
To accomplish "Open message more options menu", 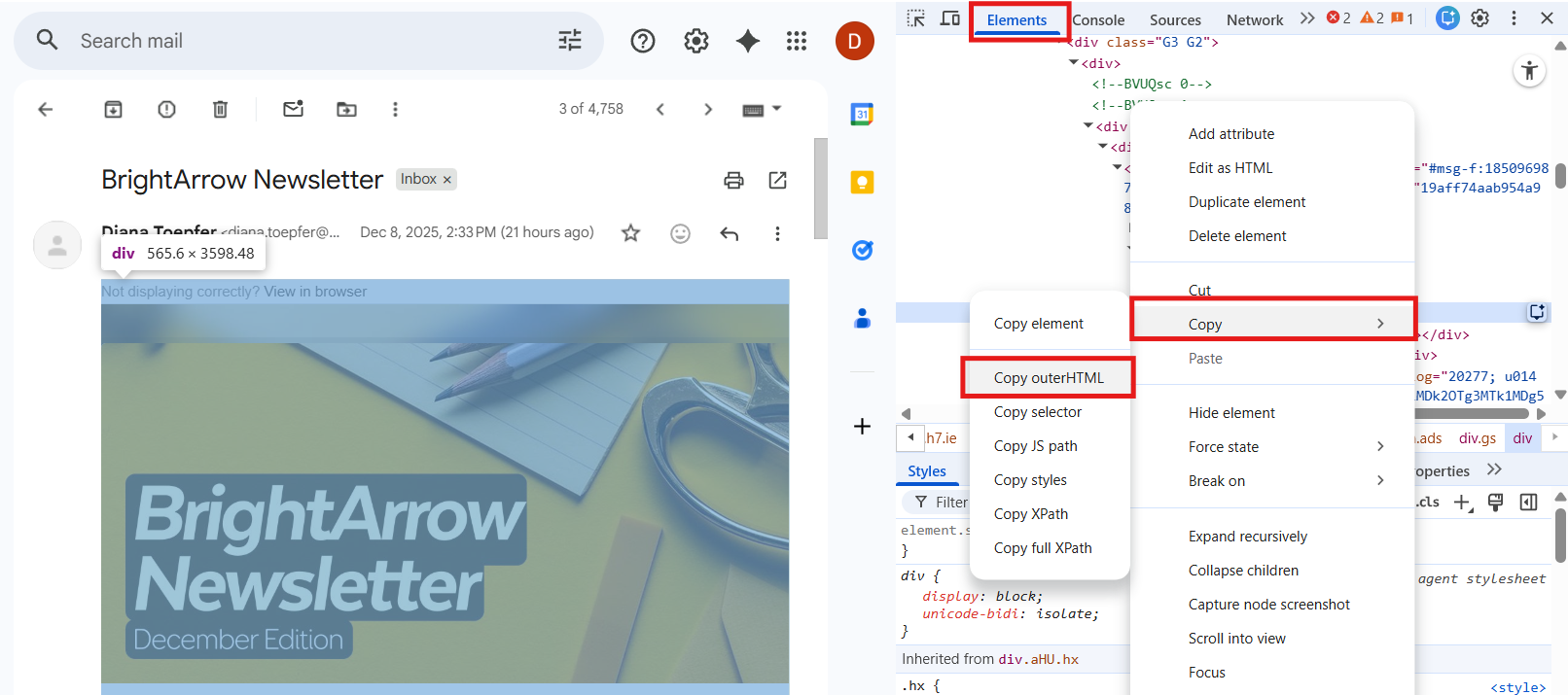I will [x=777, y=233].
